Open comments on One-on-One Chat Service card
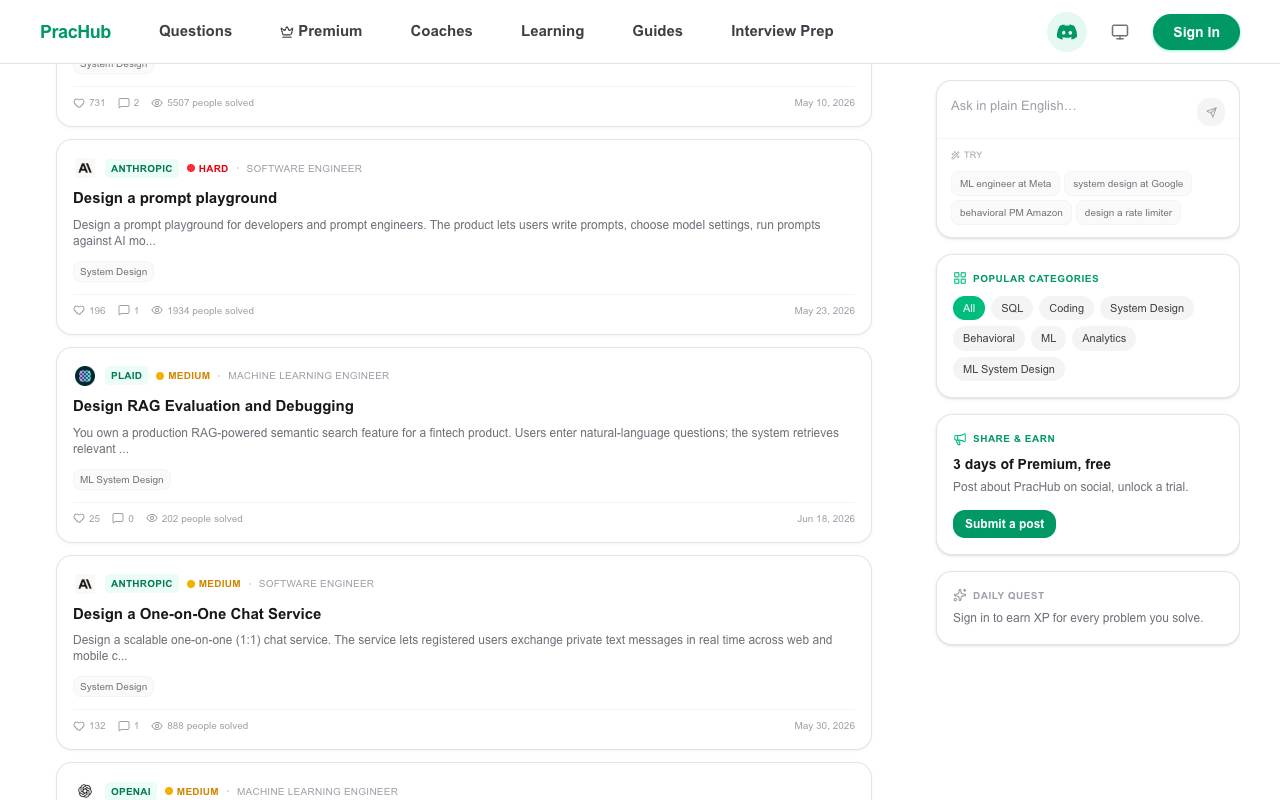 [123, 726]
